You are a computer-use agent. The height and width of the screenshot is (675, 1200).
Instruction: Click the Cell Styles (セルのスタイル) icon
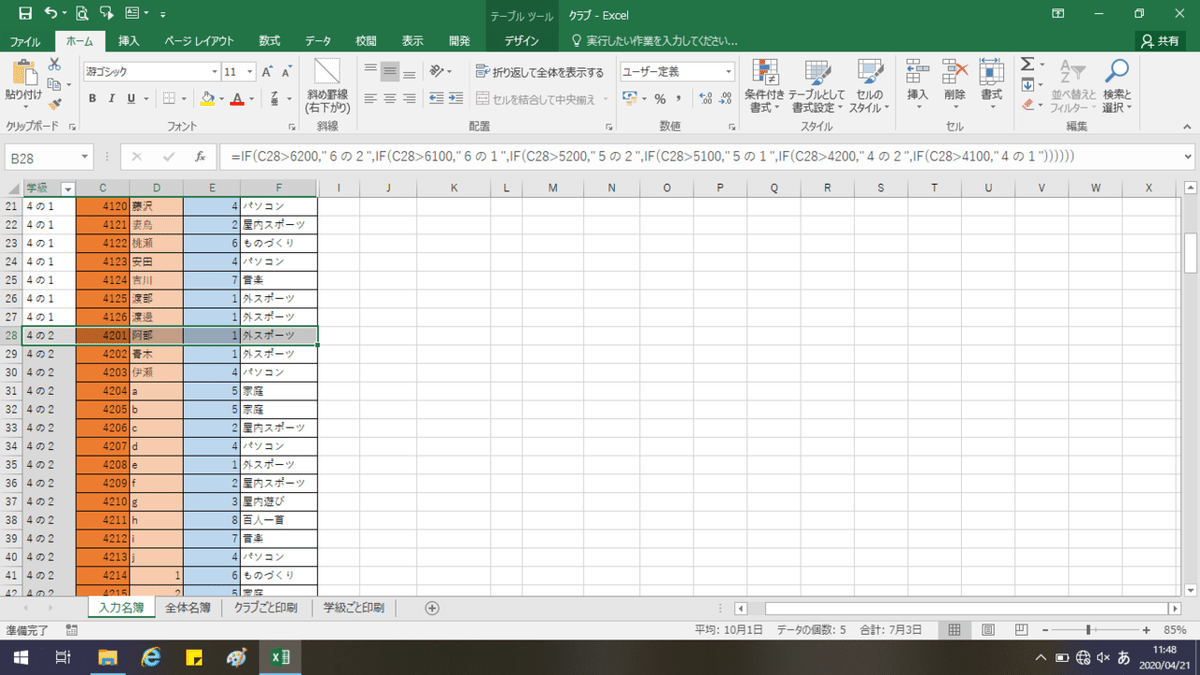click(x=869, y=72)
